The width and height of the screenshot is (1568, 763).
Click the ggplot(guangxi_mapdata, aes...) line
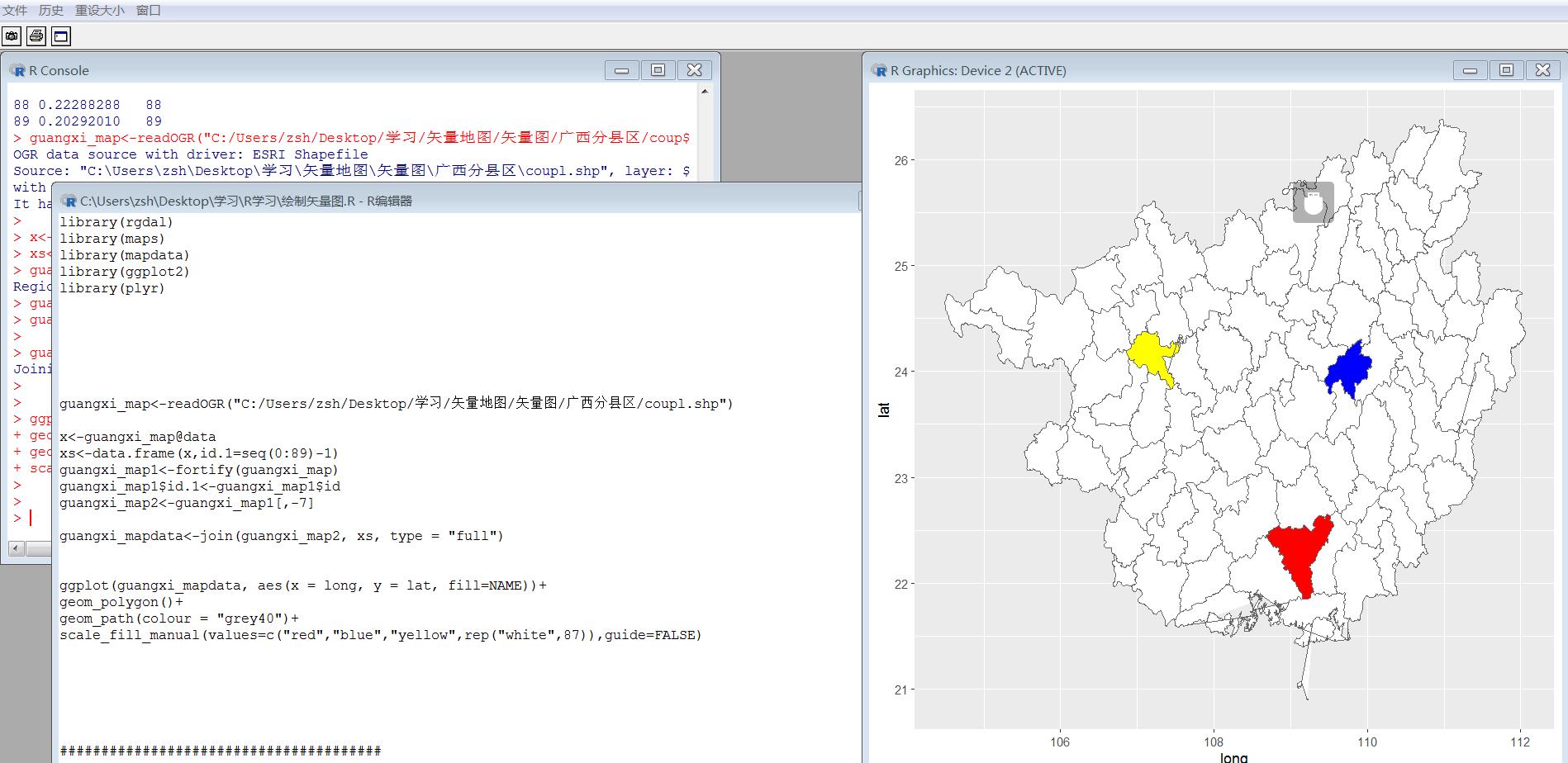(x=303, y=585)
